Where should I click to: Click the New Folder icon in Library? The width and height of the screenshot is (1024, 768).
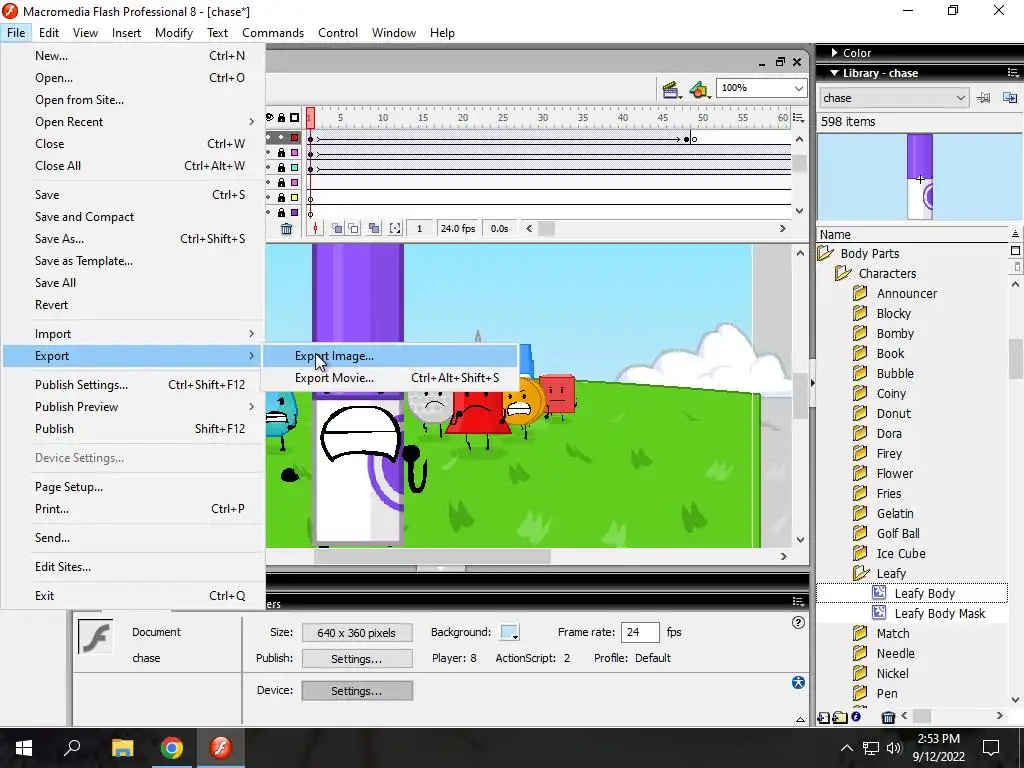click(840, 718)
